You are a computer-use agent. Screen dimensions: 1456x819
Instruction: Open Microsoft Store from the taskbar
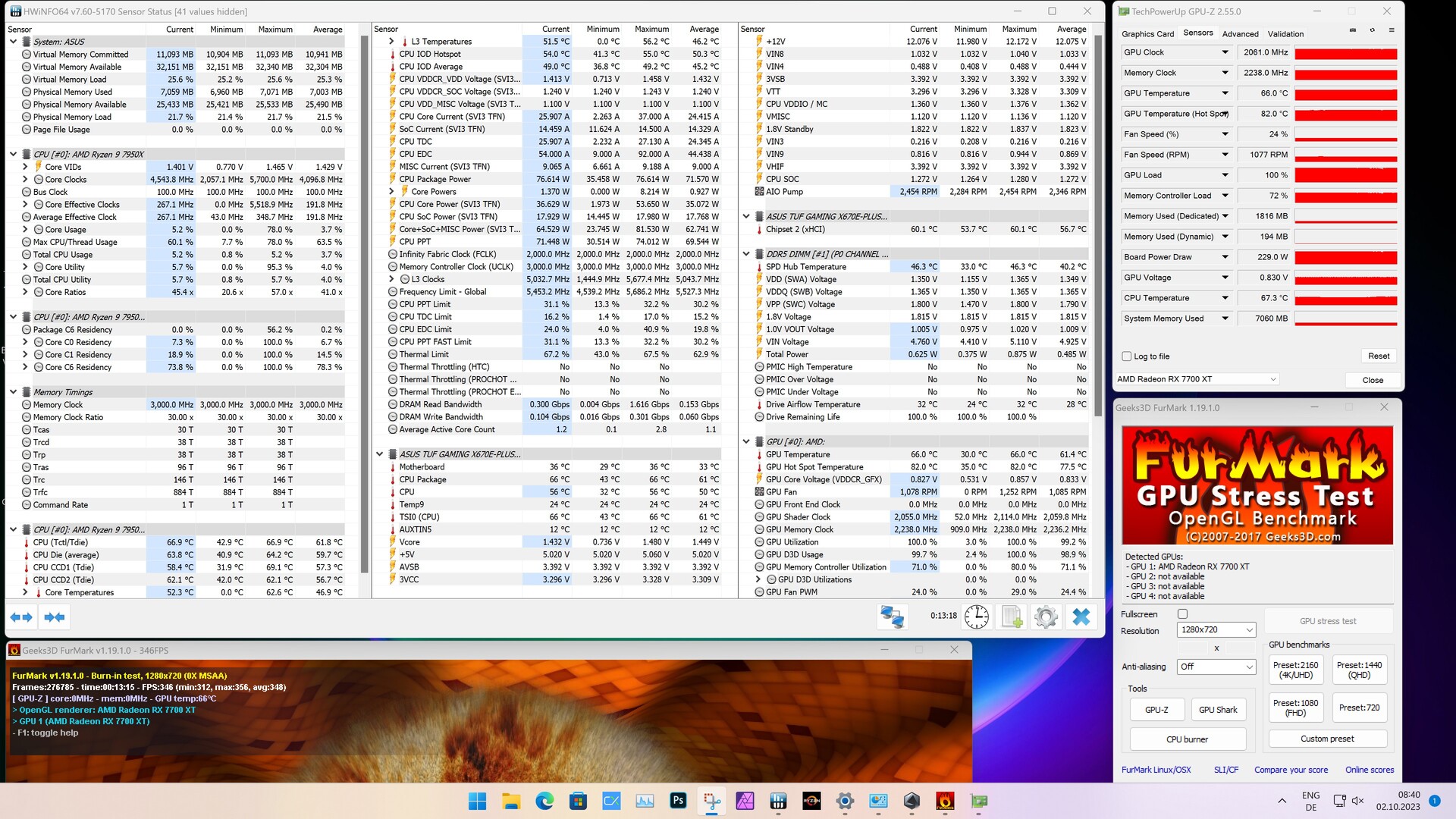click(x=578, y=801)
